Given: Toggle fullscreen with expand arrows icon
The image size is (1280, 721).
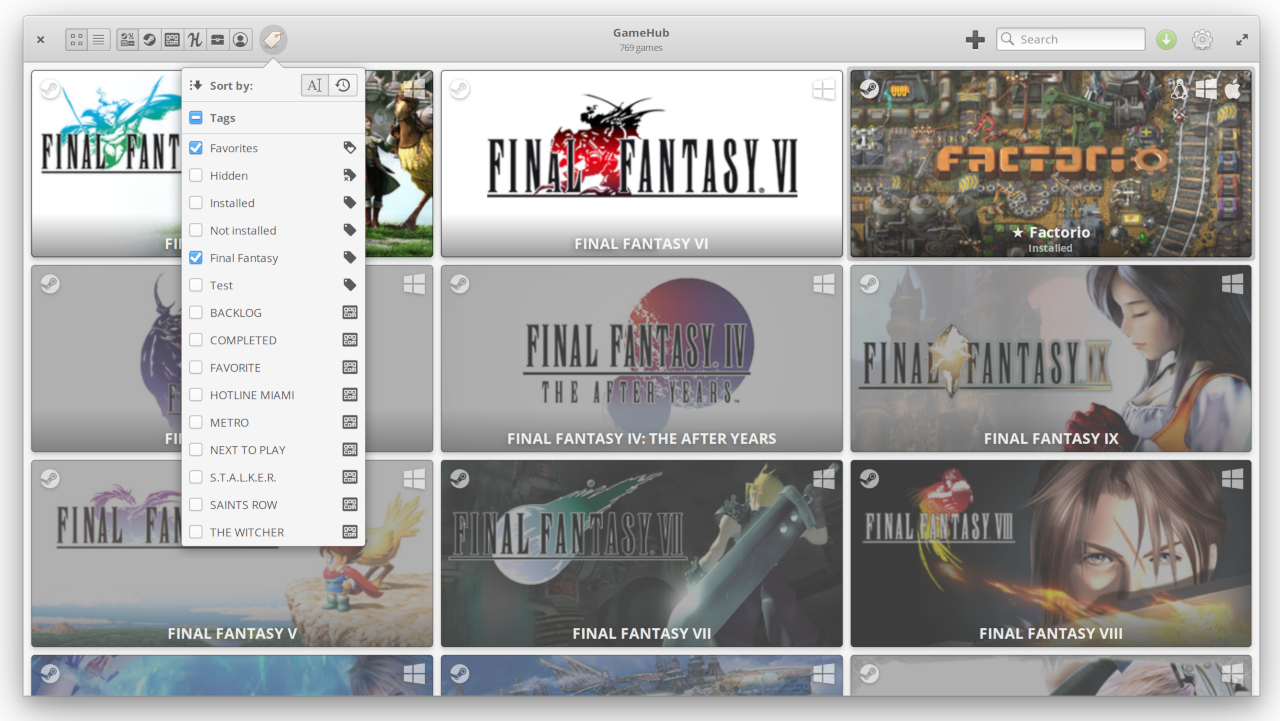Looking at the screenshot, I should pyautogui.click(x=1242, y=40).
